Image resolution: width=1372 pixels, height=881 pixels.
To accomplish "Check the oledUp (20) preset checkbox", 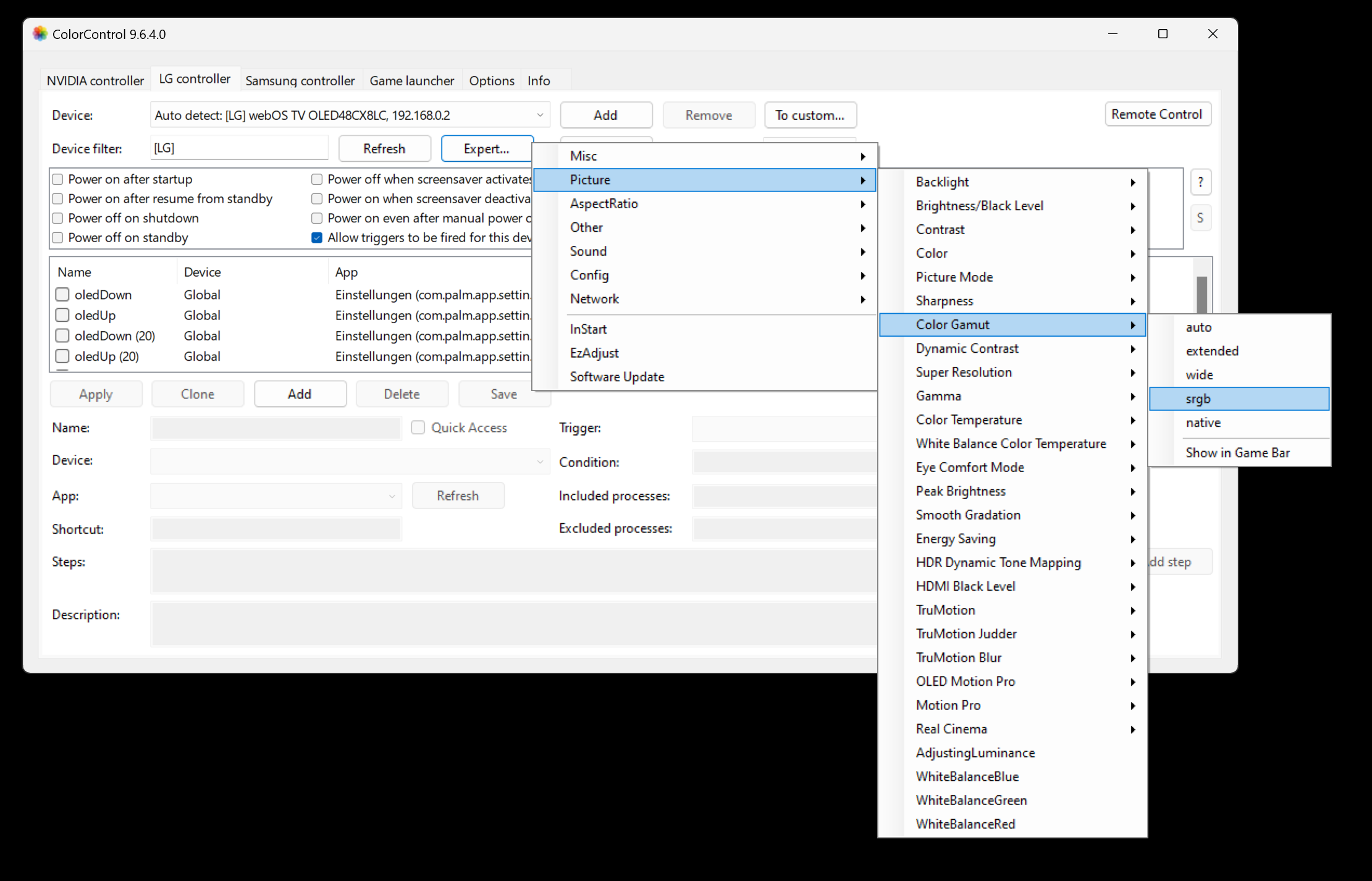I will pos(62,356).
